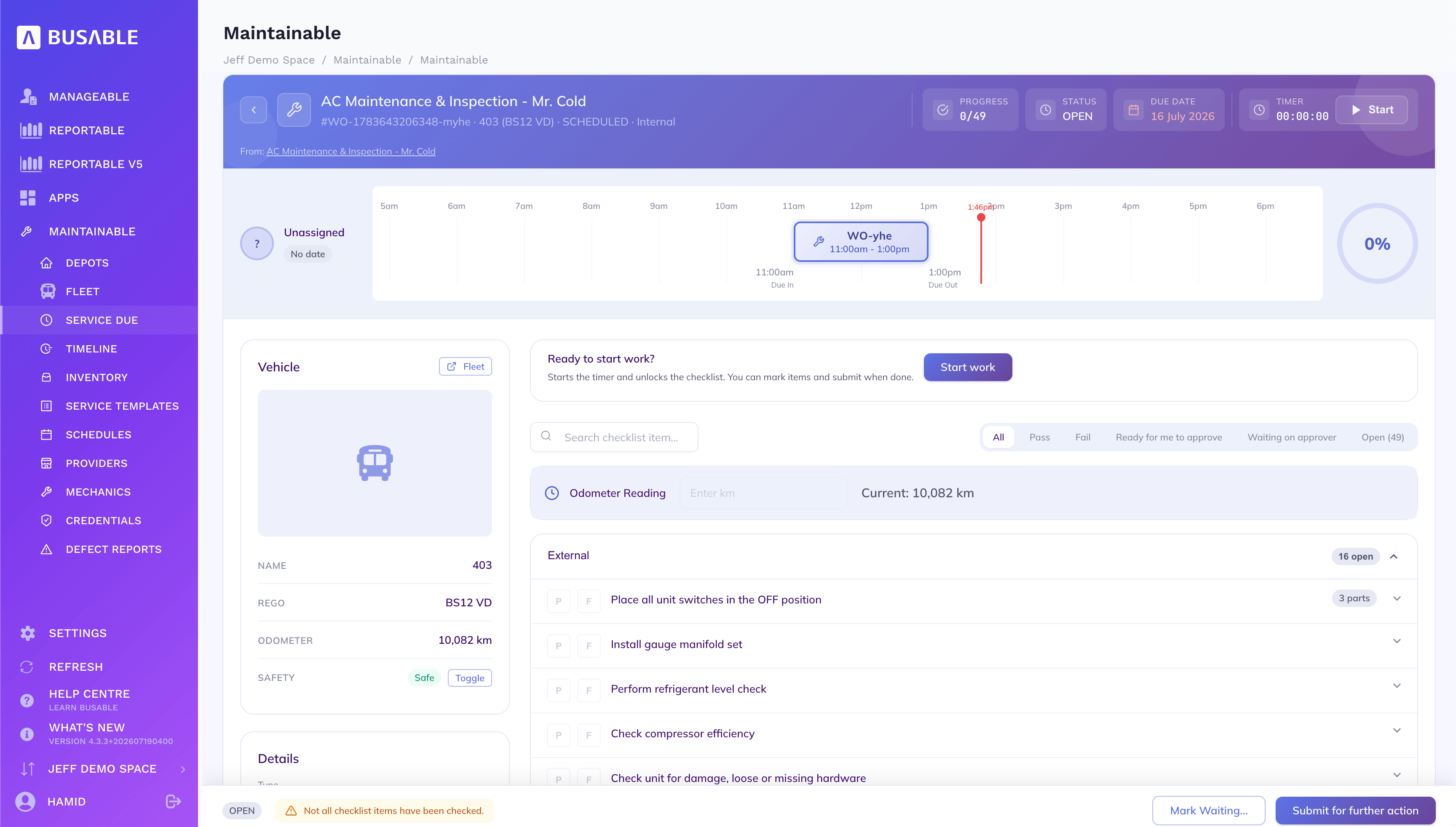
Task: Click the Start work button
Action: pyautogui.click(x=967, y=367)
